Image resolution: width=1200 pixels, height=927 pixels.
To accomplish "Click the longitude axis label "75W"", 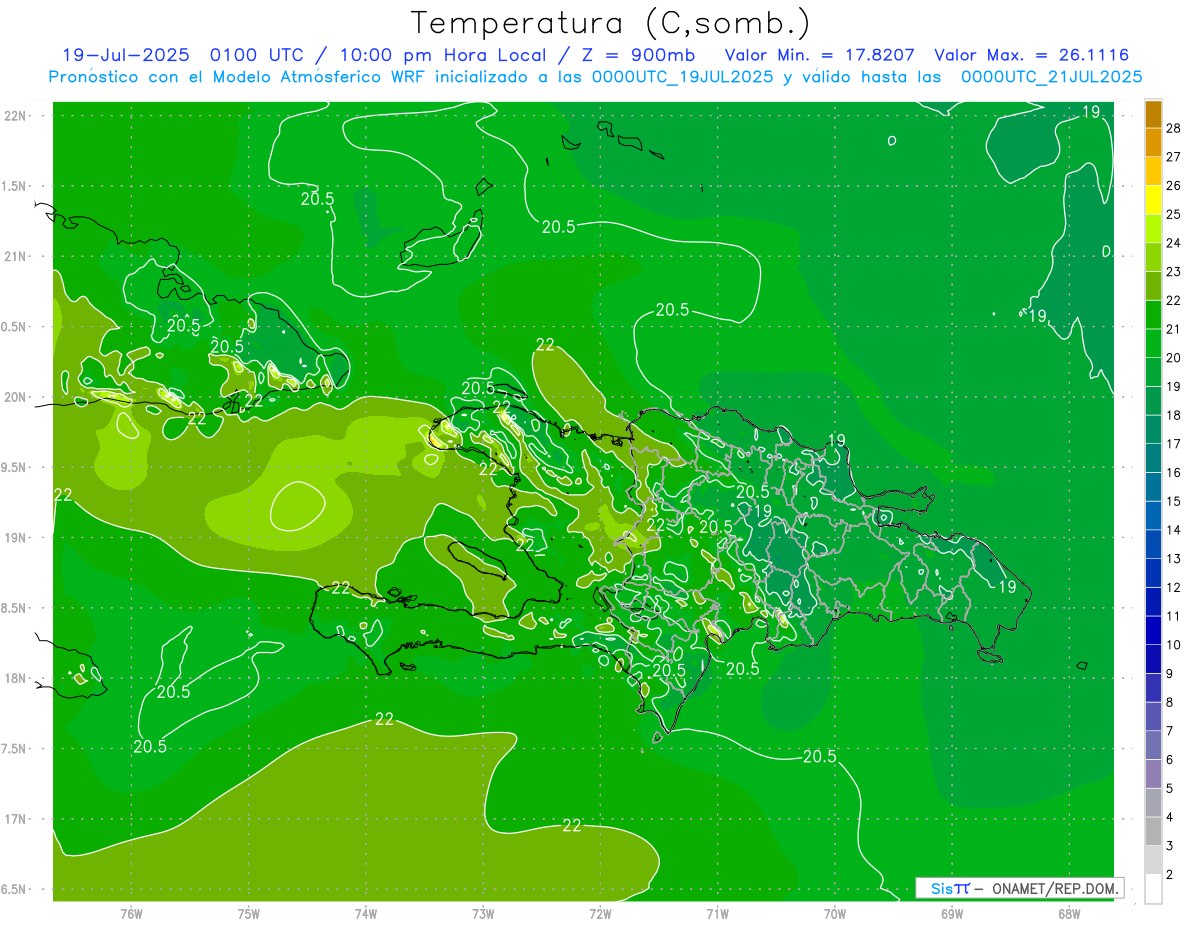I will pyautogui.click(x=248, y=914).
